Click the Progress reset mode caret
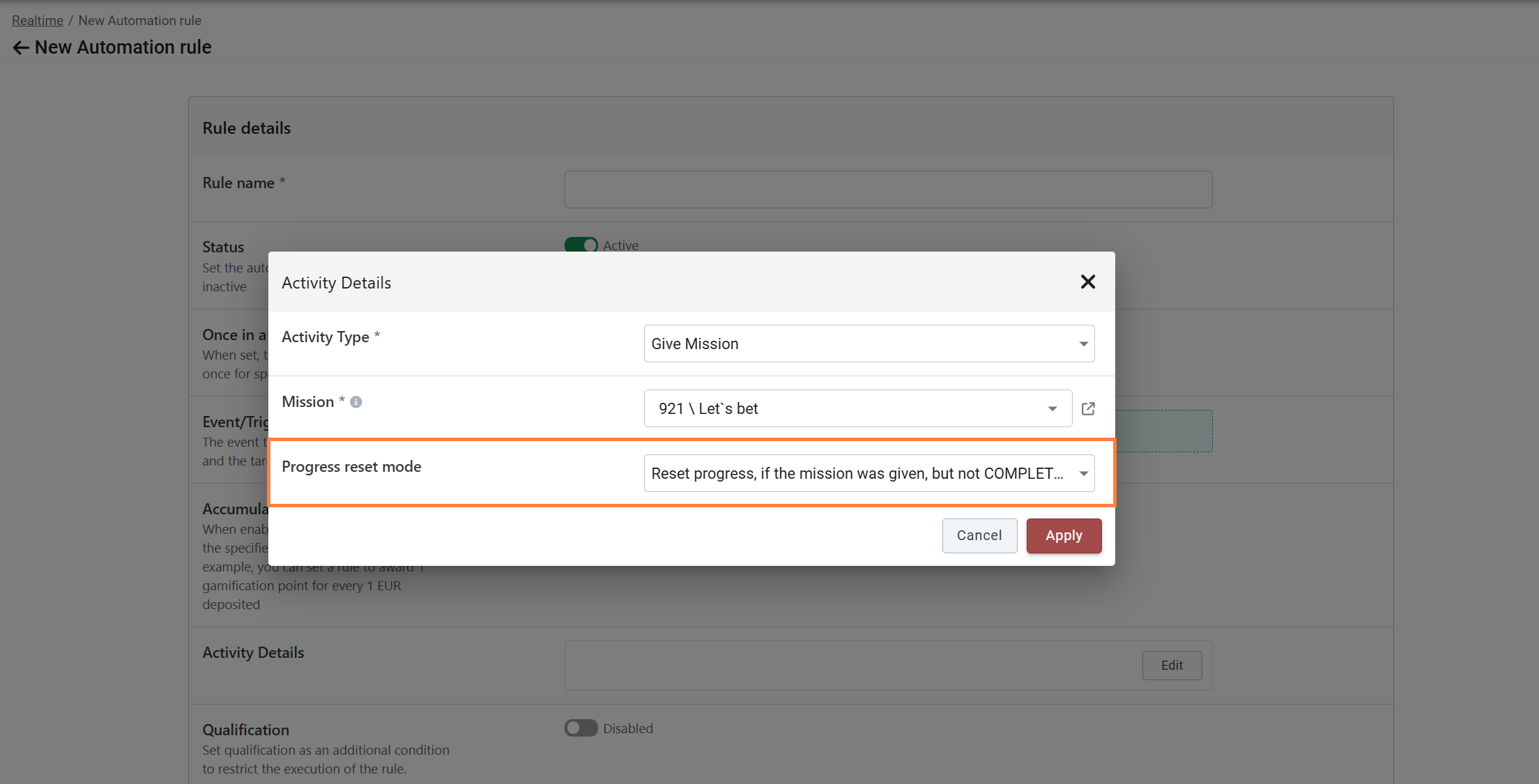Screen dimensions: 1539x784 (1083, 473)
